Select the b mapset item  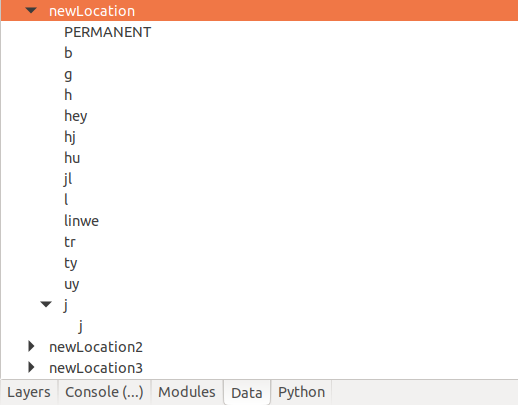coord(68,53)
